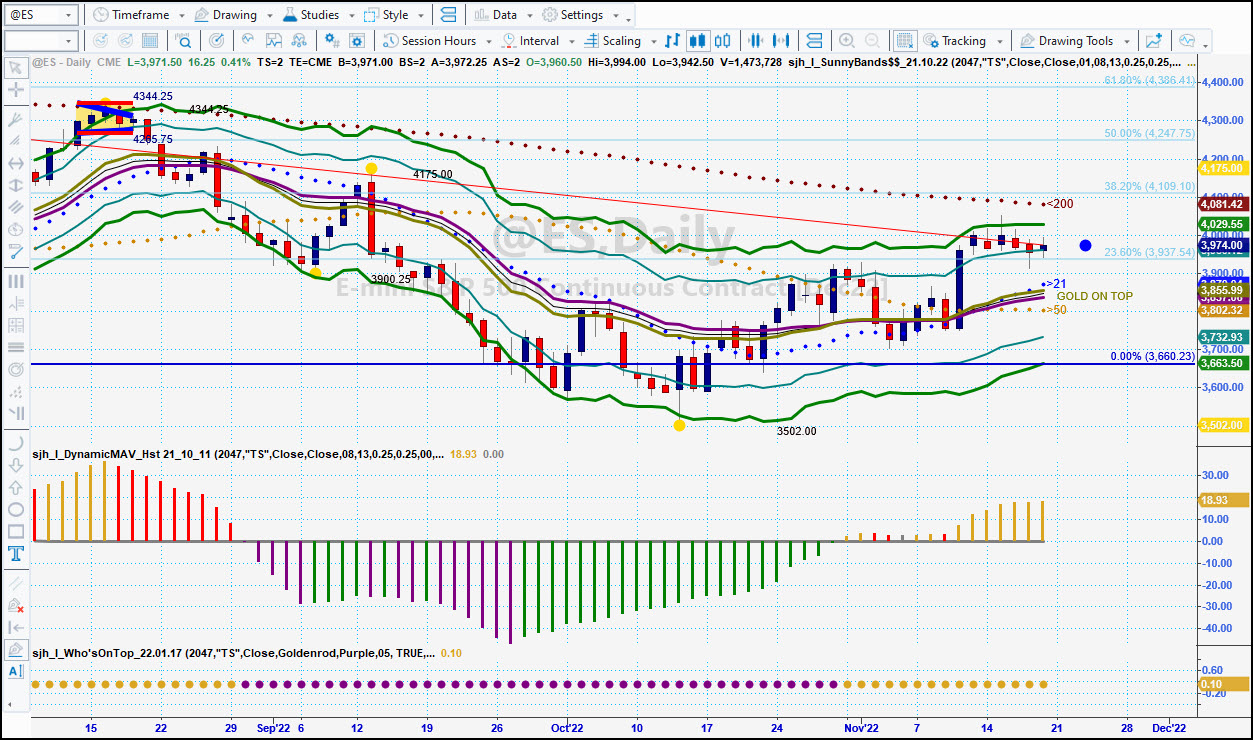Select the up arrow drawing tool

pos(16,488)
